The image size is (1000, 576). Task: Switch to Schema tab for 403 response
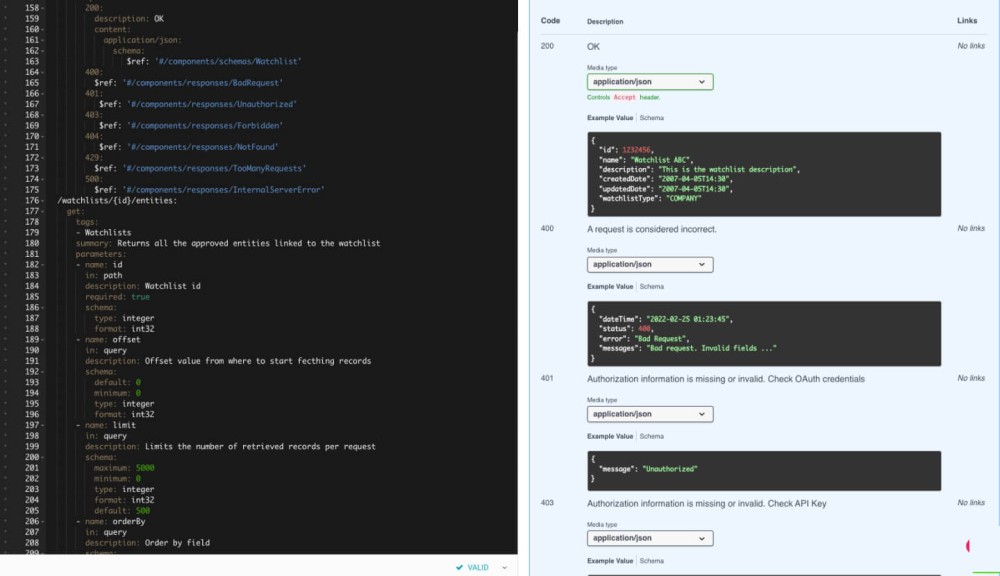651,561
